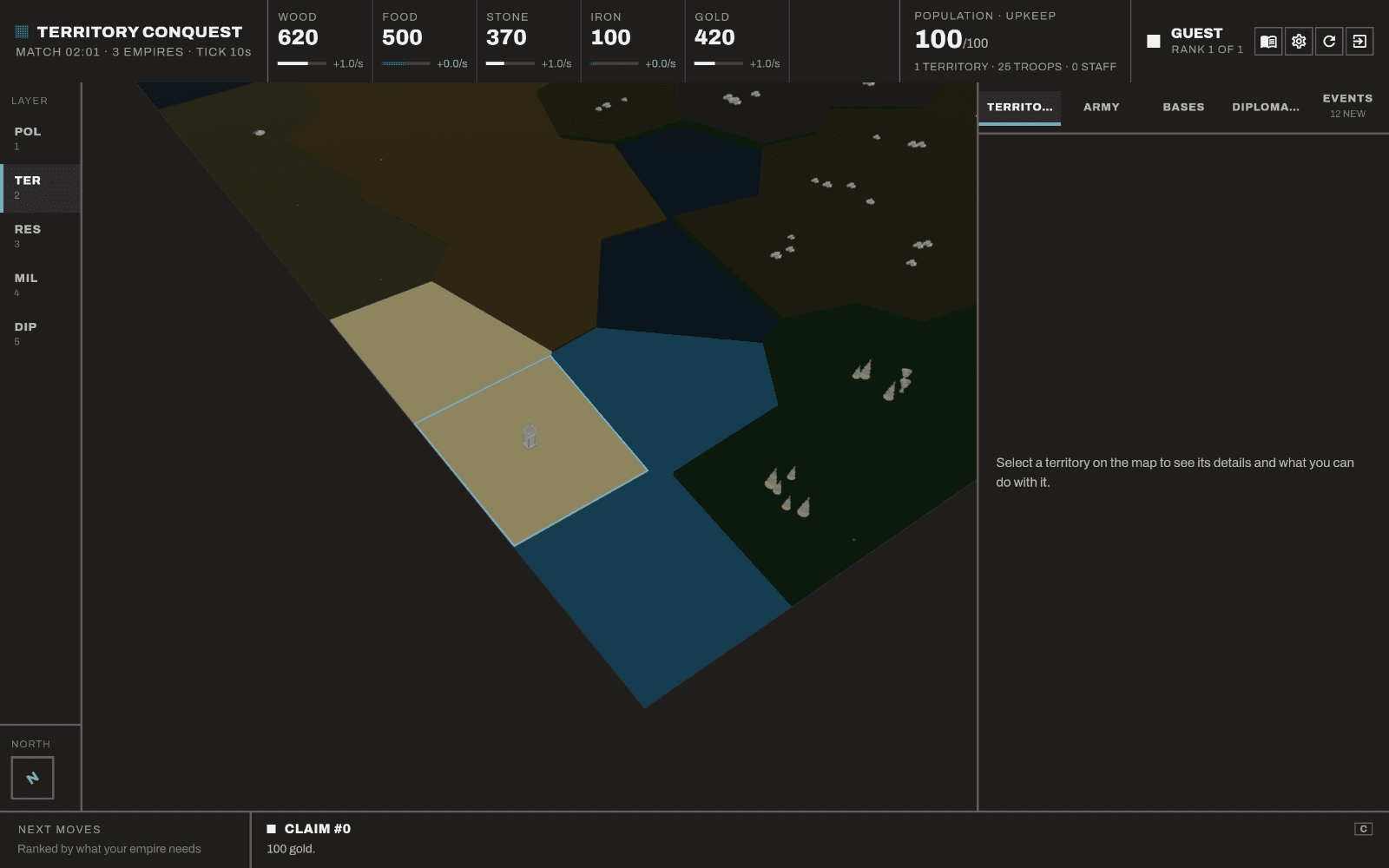This screenshot has width=1389, height=868.
Task: Click the exit match icon
Action: 1359,41
